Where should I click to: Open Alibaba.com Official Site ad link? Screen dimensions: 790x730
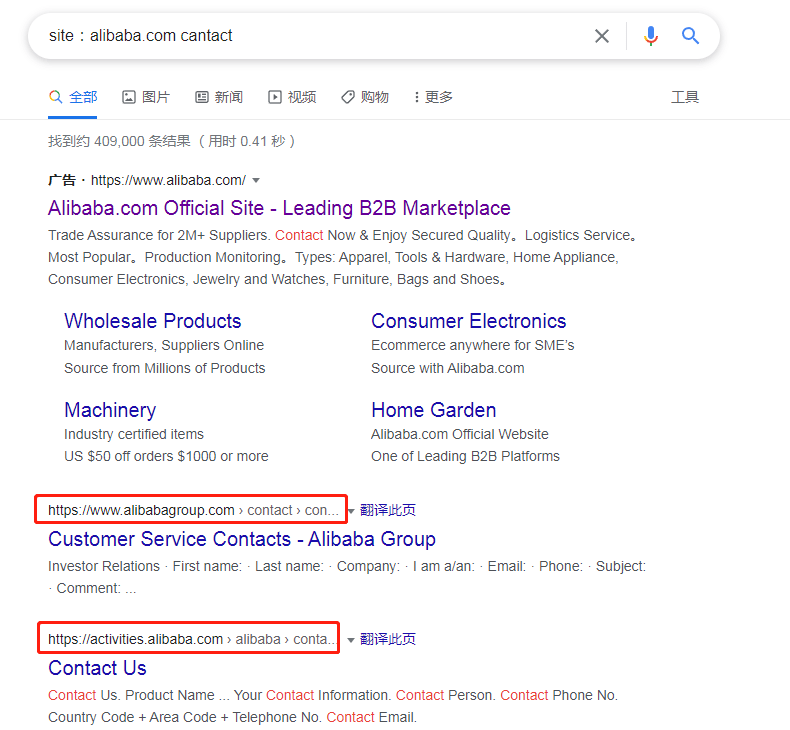[279, 208]
